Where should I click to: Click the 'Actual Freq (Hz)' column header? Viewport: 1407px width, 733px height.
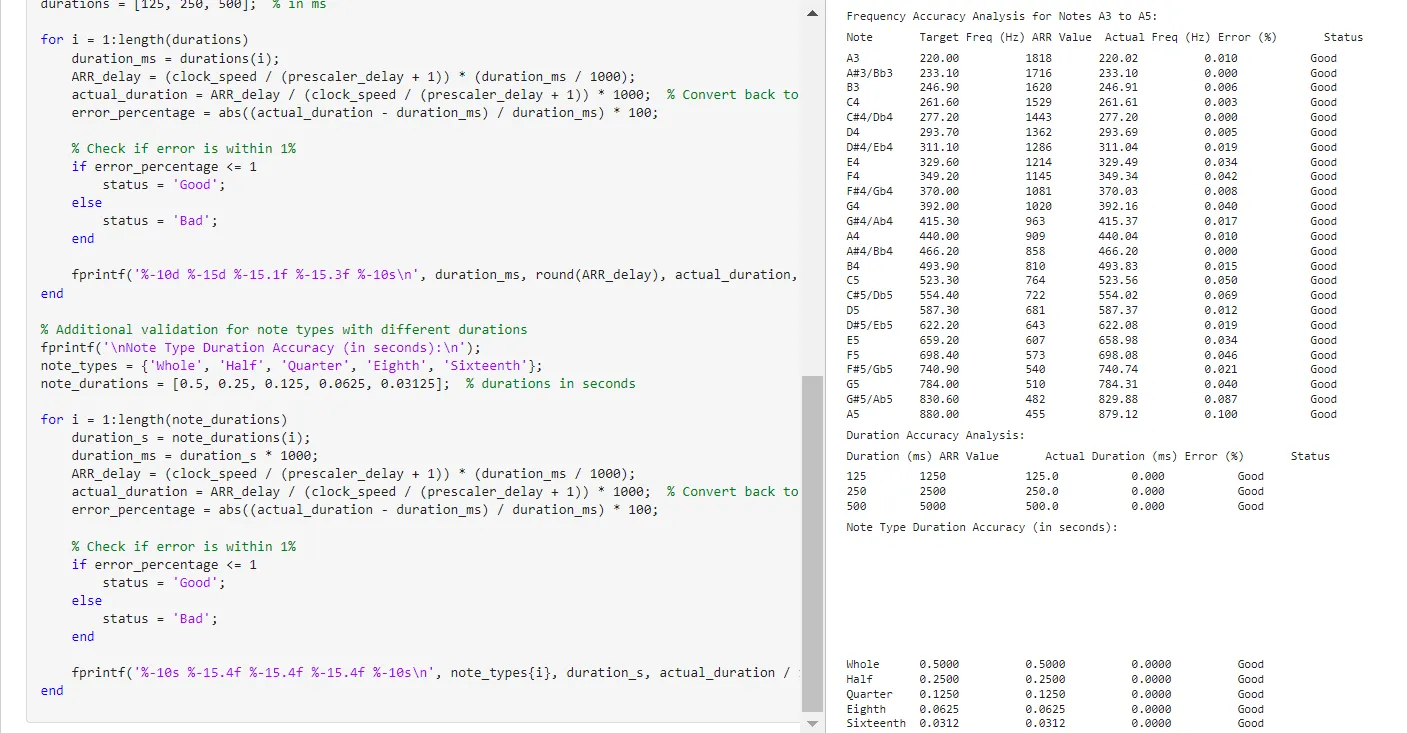coord(1158,38)
